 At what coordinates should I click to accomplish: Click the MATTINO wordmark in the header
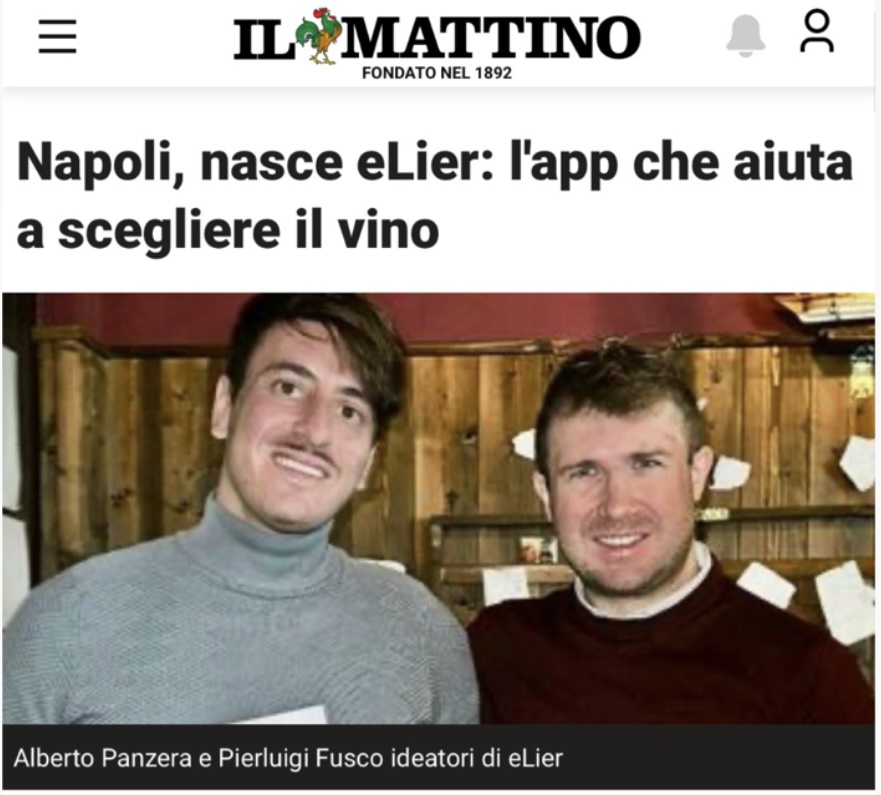click(x=489, y=38)
